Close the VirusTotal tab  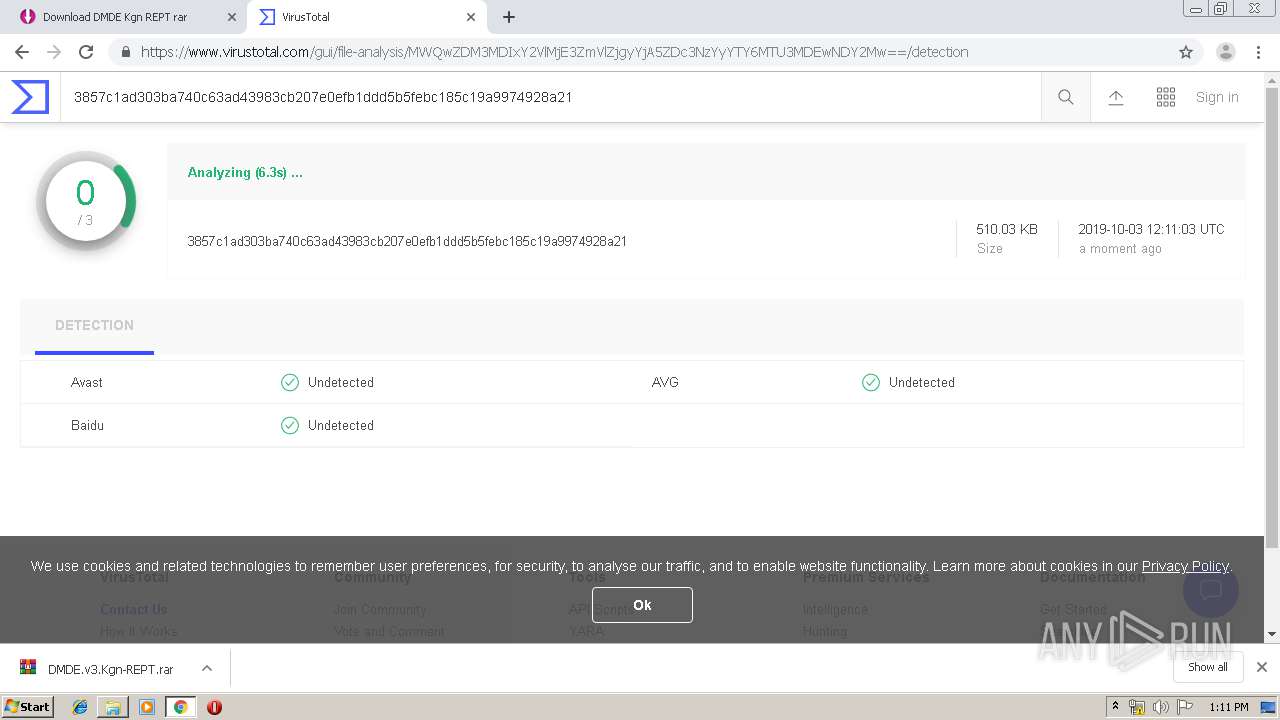pos(471,17)
